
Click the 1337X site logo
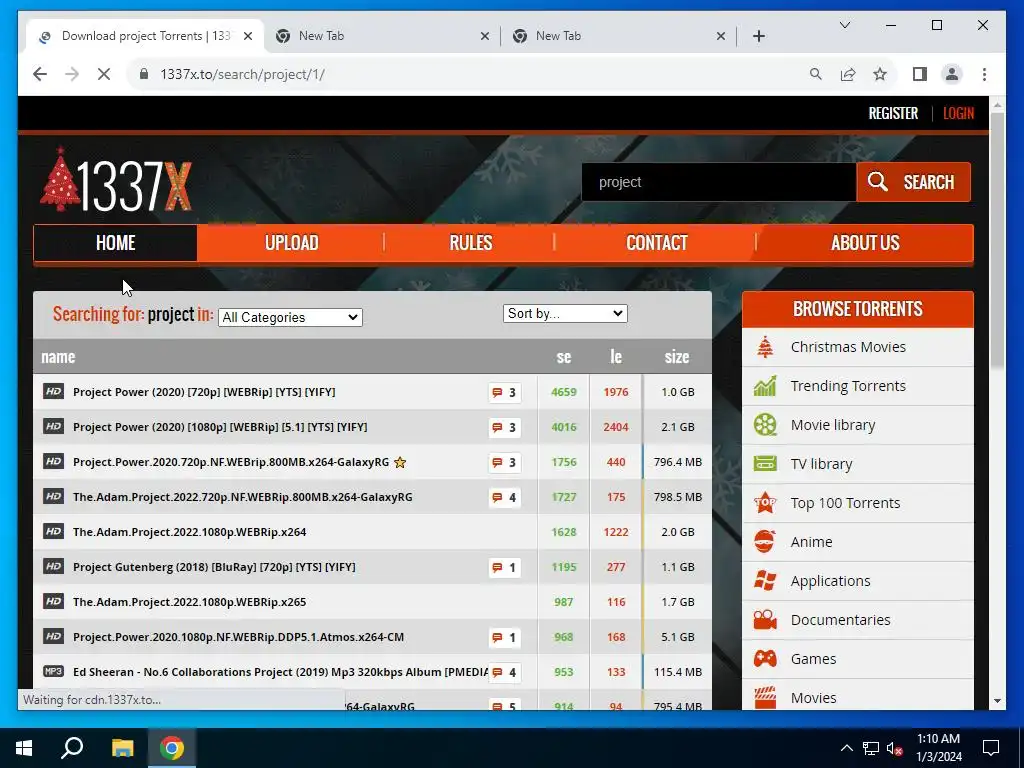(x=116, y=180)
